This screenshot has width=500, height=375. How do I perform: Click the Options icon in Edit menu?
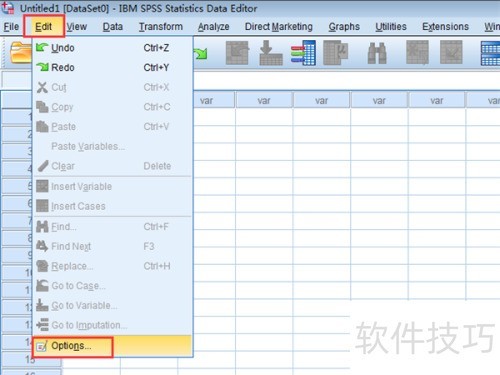click(42, 347)
